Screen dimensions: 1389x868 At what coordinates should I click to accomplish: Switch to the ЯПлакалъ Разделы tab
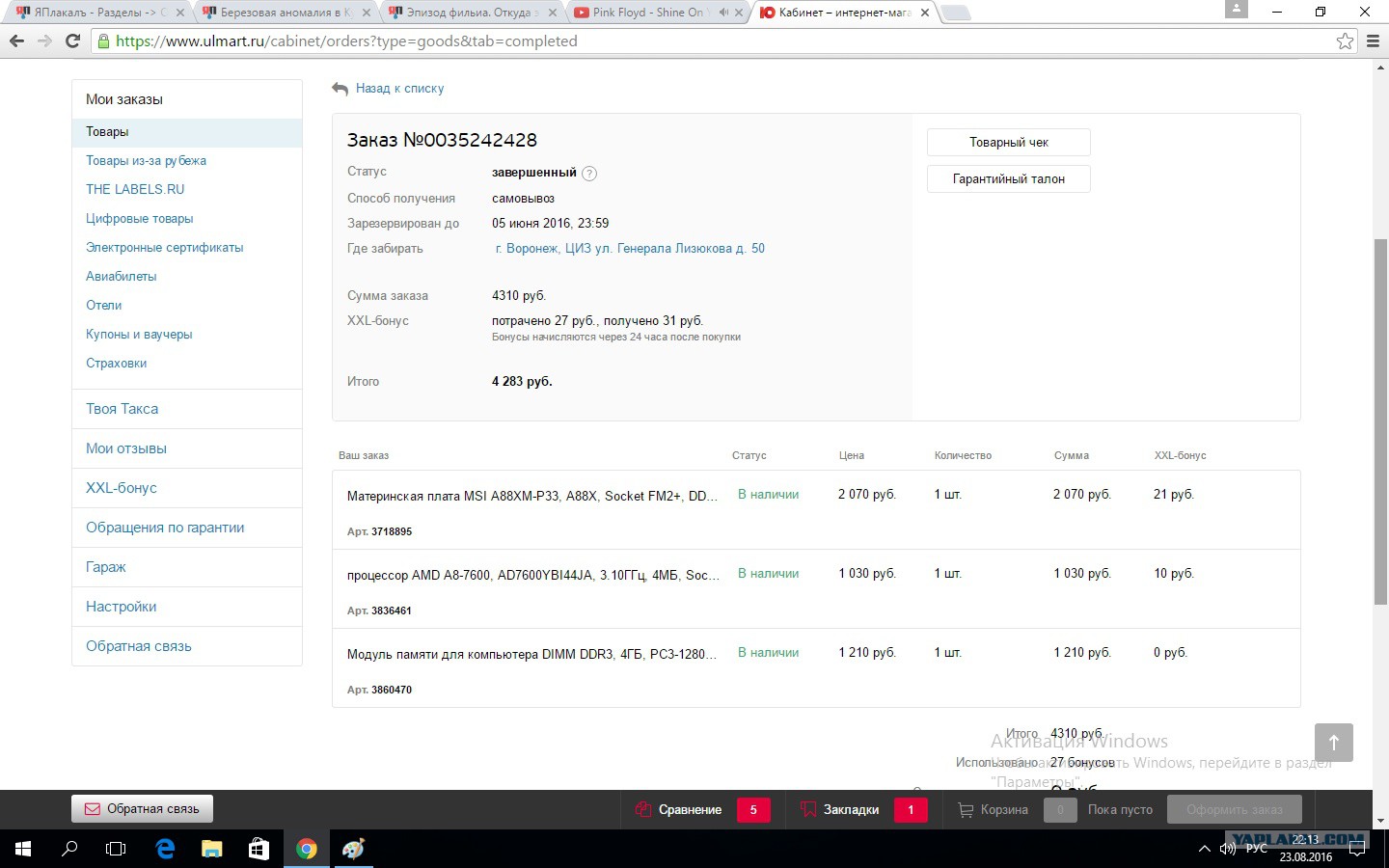click(99, 13)
